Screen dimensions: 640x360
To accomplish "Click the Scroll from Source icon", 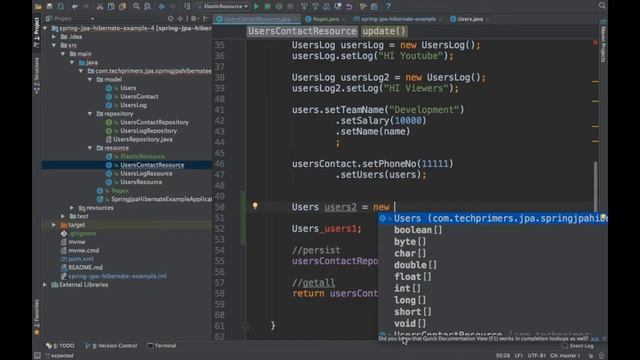I will pyautogui.click(x=171, y=19).
